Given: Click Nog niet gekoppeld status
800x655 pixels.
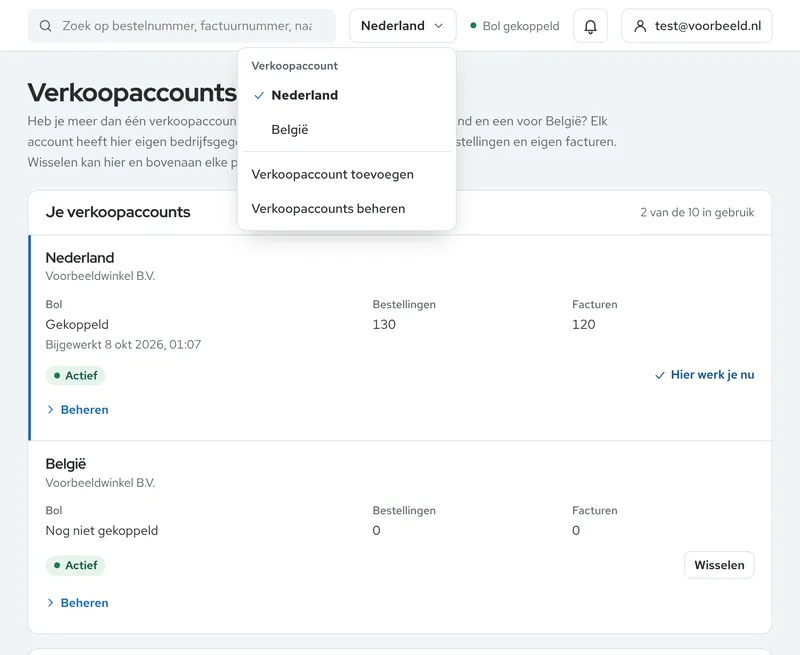Looking at the screenshot, I should (x=102, y=531).
